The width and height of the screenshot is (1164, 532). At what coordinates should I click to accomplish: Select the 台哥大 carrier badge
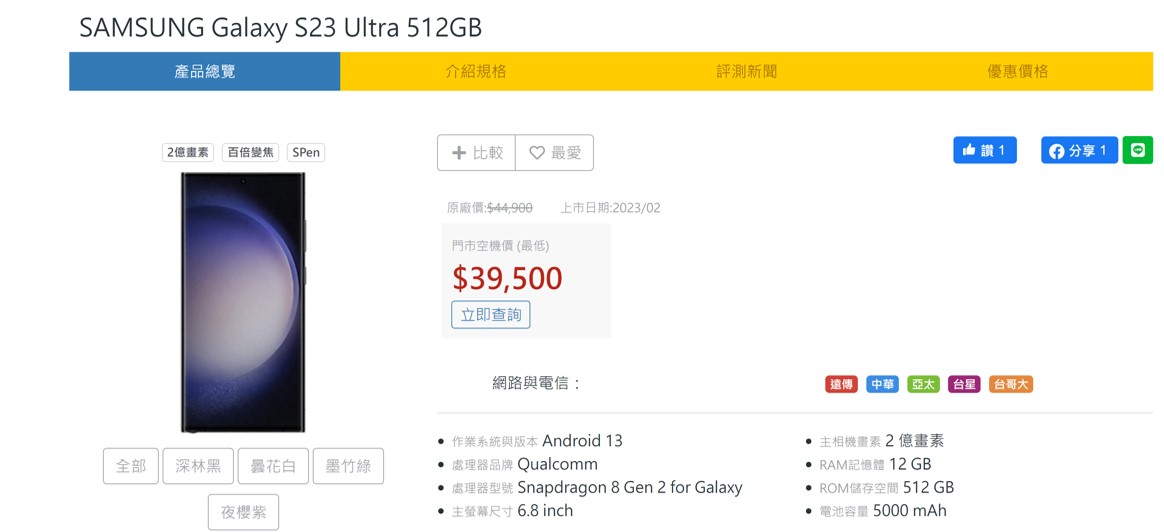1010,384
